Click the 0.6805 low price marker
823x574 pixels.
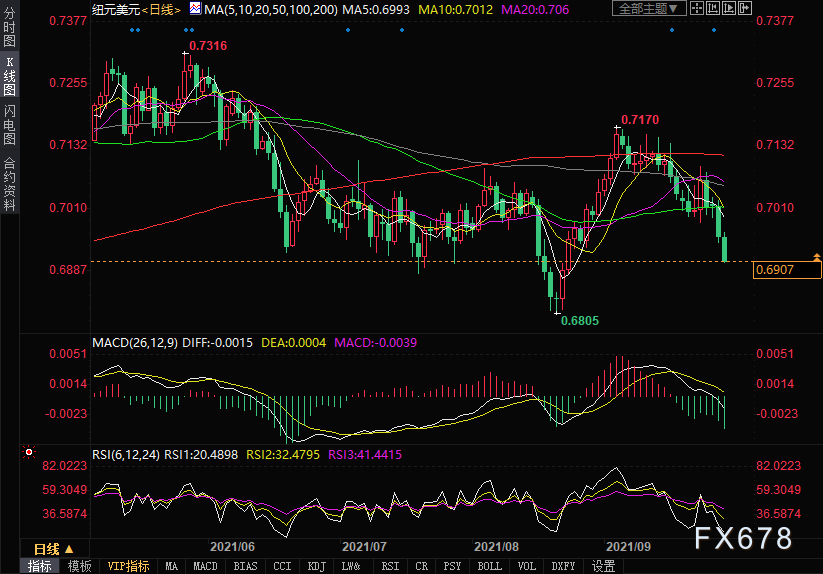tap(579, 321)
